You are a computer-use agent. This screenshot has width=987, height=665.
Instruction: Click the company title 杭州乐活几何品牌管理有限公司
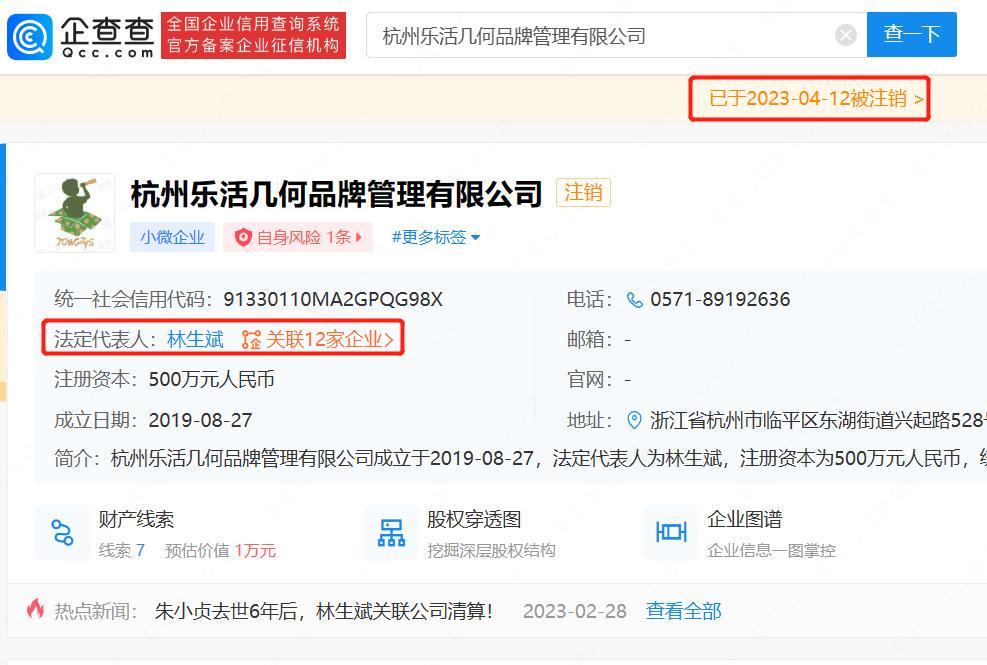click(x=336, y=194)
